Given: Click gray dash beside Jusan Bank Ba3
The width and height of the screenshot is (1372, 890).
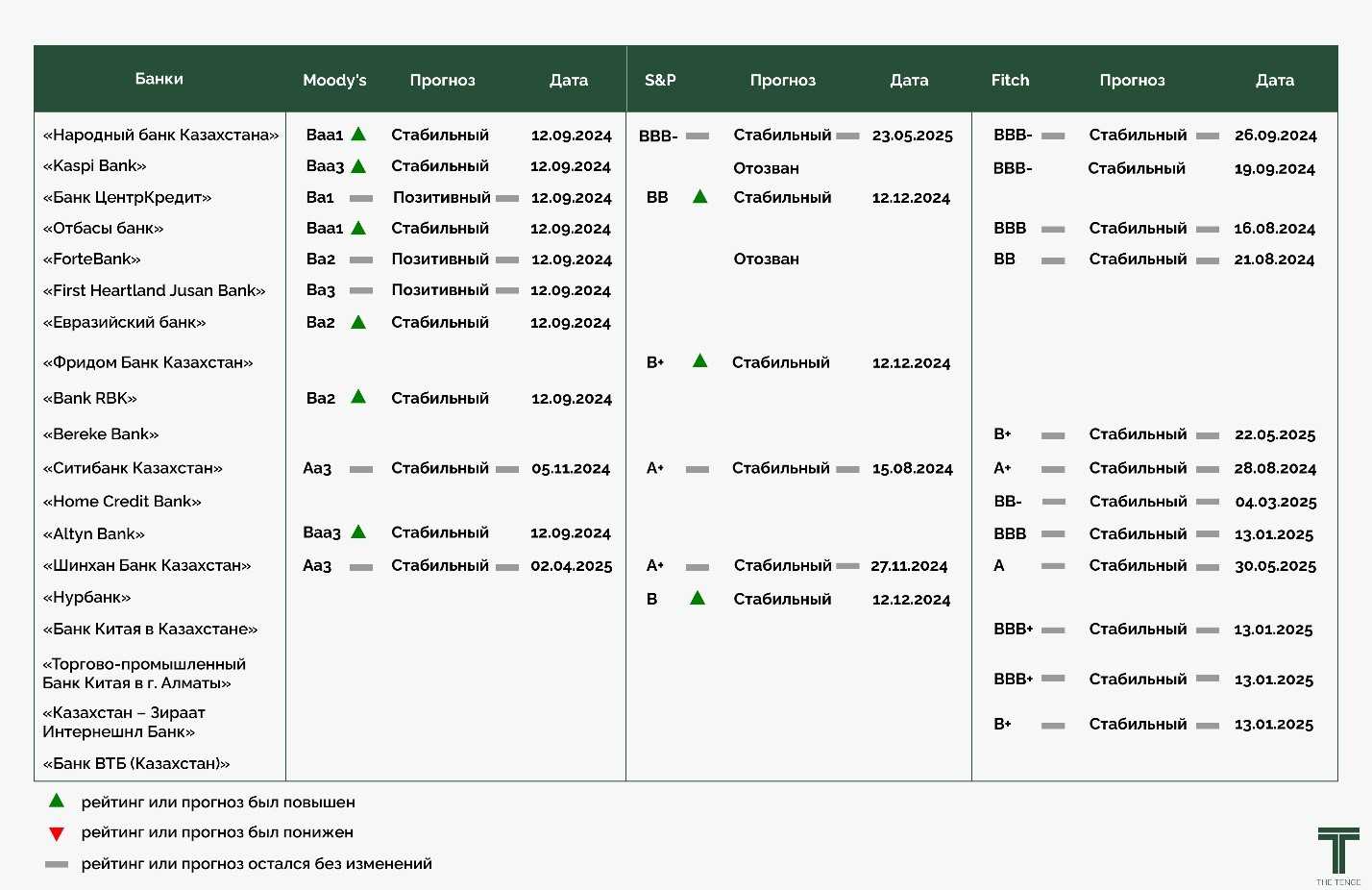Looking at the screenshot, I should coord(361,290).
